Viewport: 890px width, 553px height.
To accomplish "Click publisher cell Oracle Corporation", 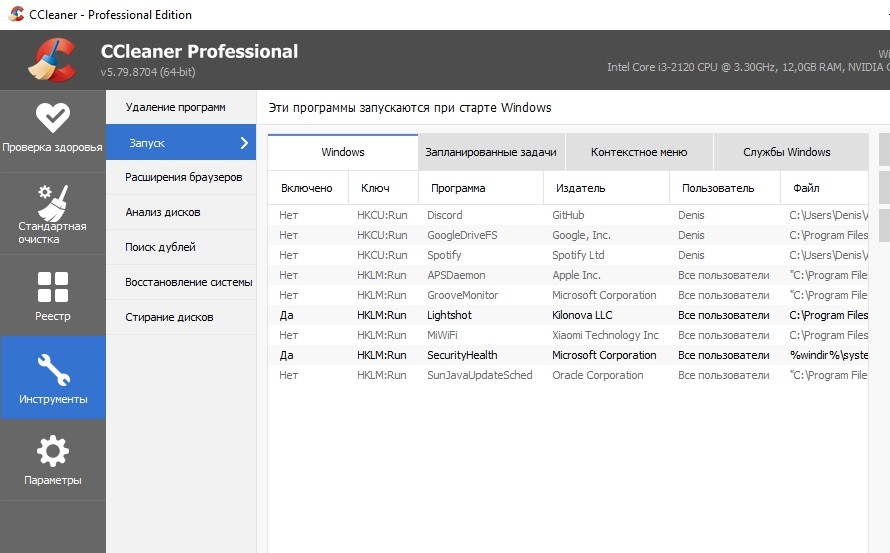I will tap(598, 375).
